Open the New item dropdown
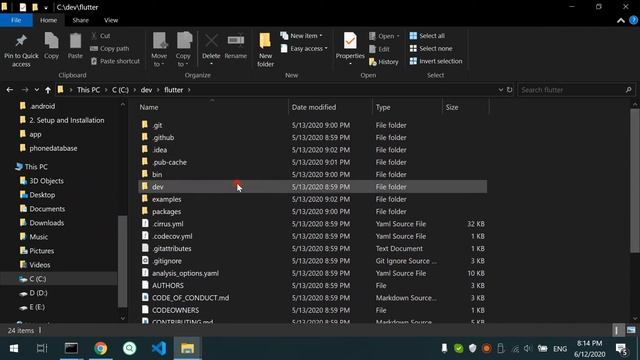This screenshot has width=640, height=360. coord(301,36)
